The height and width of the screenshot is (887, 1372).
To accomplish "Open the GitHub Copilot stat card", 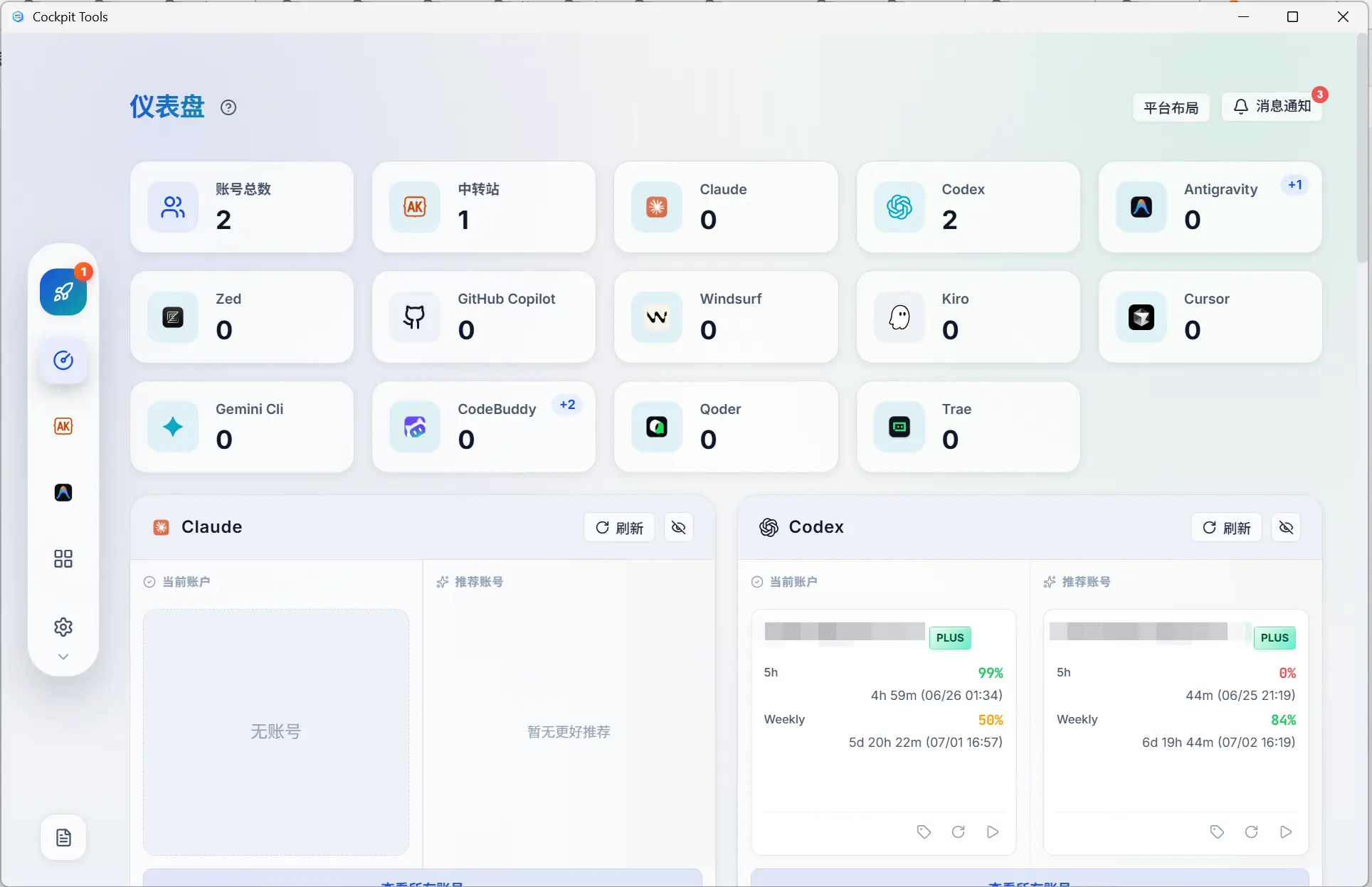I will (x=484, y=317).
